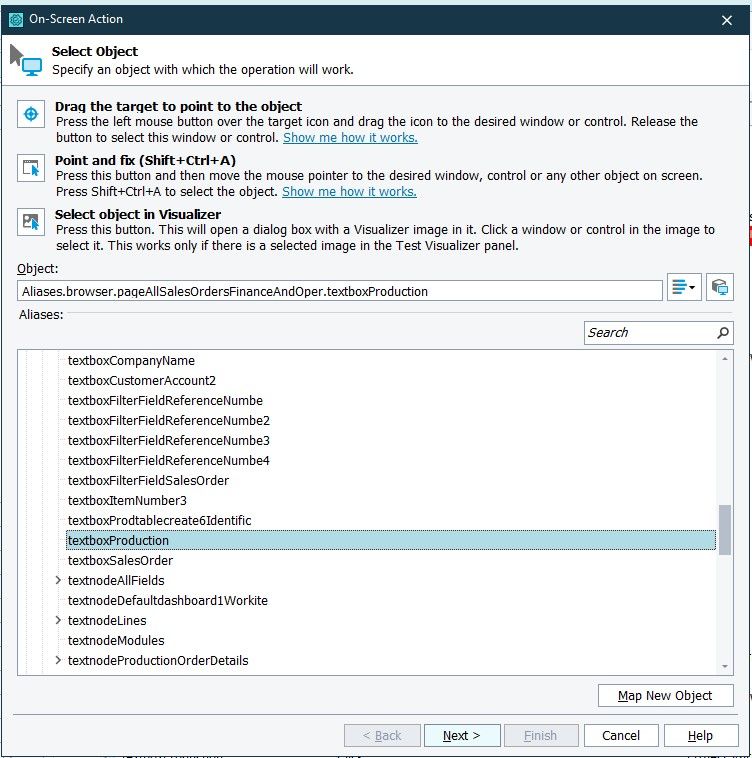Select textboxFilterFieldSalesOrder item

(x=148, y=481)
